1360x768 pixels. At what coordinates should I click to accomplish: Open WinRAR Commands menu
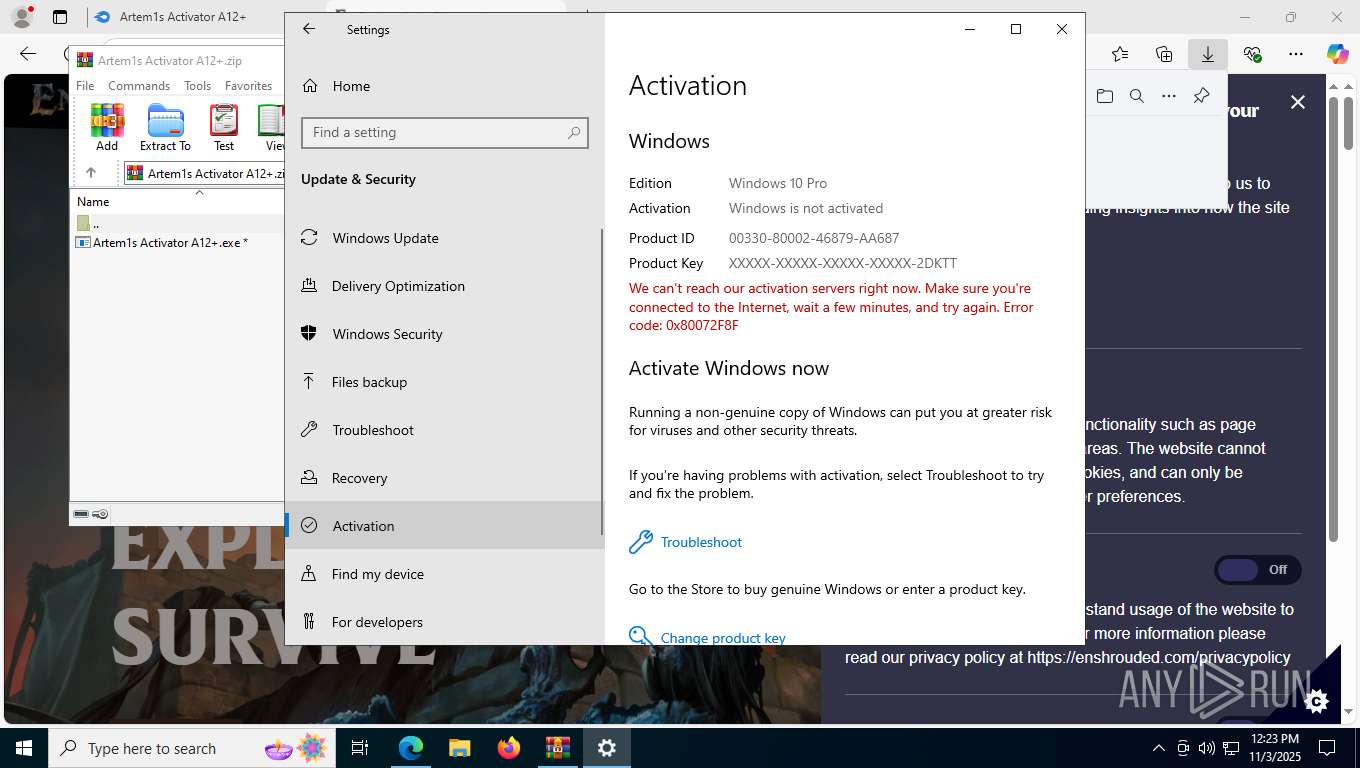coord(139,86)
